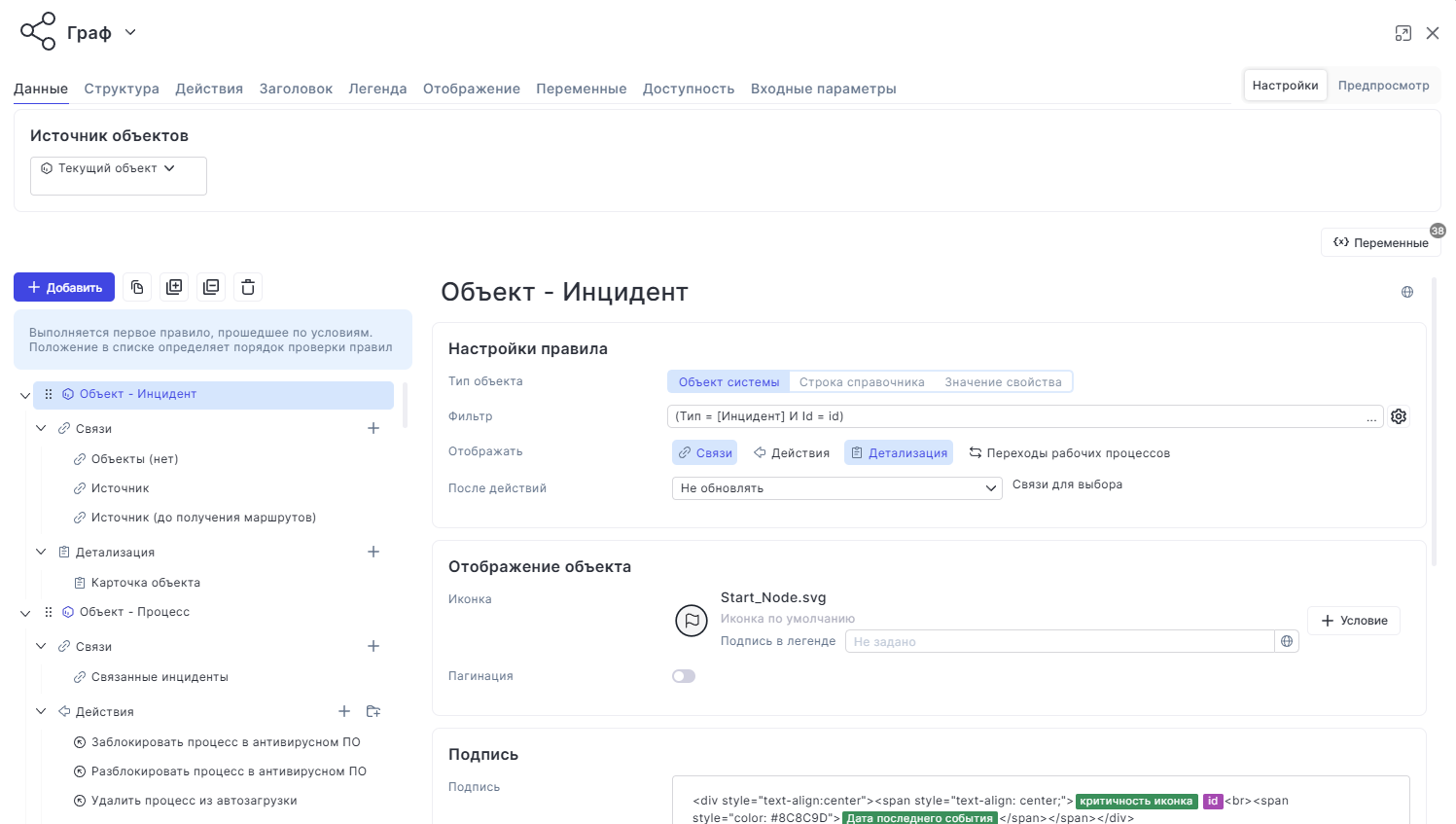1456x824 pixels.
Task: Switch to the Заголовок tab
Action: coord(296,89)
